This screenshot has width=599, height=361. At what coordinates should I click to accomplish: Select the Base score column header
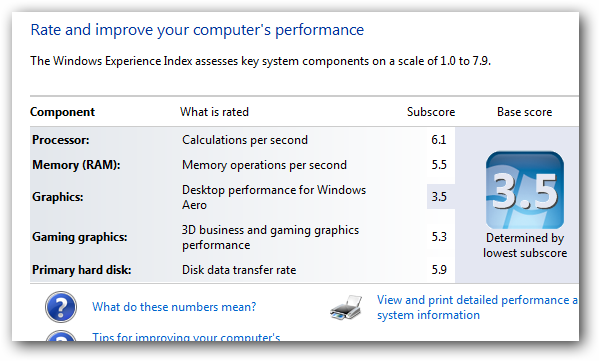[525, 112]
